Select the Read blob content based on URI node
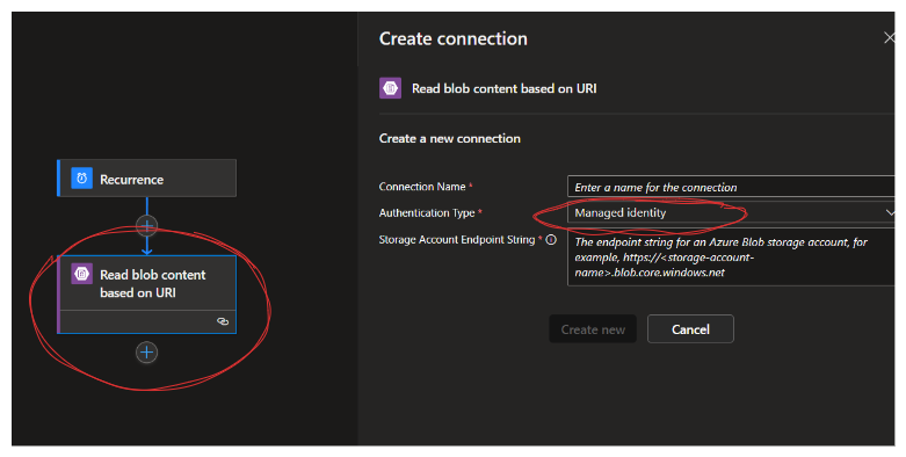This screenshot has width=906, height=457. click(x=147, y=294)
